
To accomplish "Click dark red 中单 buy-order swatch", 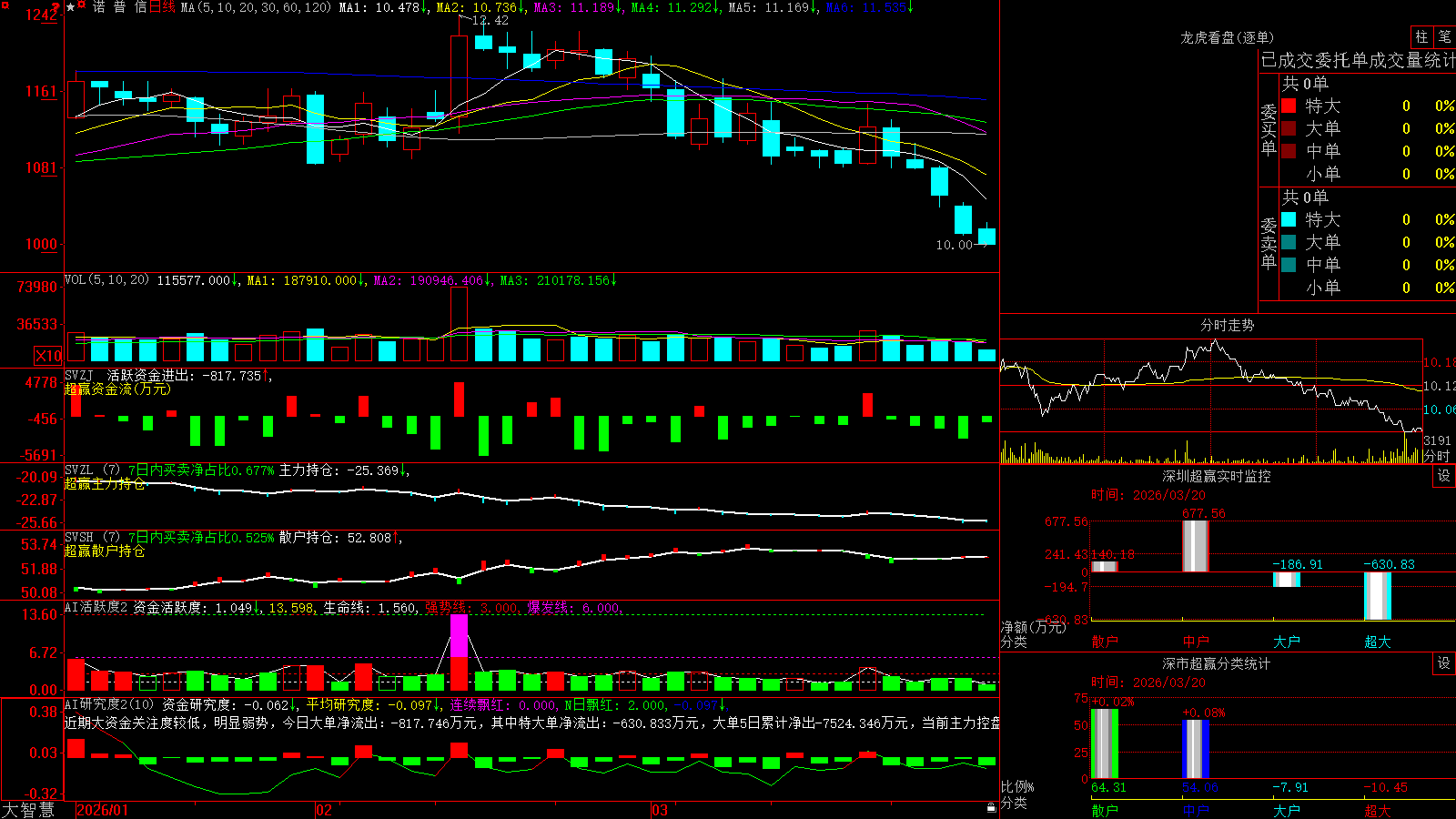I will coord(1289,151).
